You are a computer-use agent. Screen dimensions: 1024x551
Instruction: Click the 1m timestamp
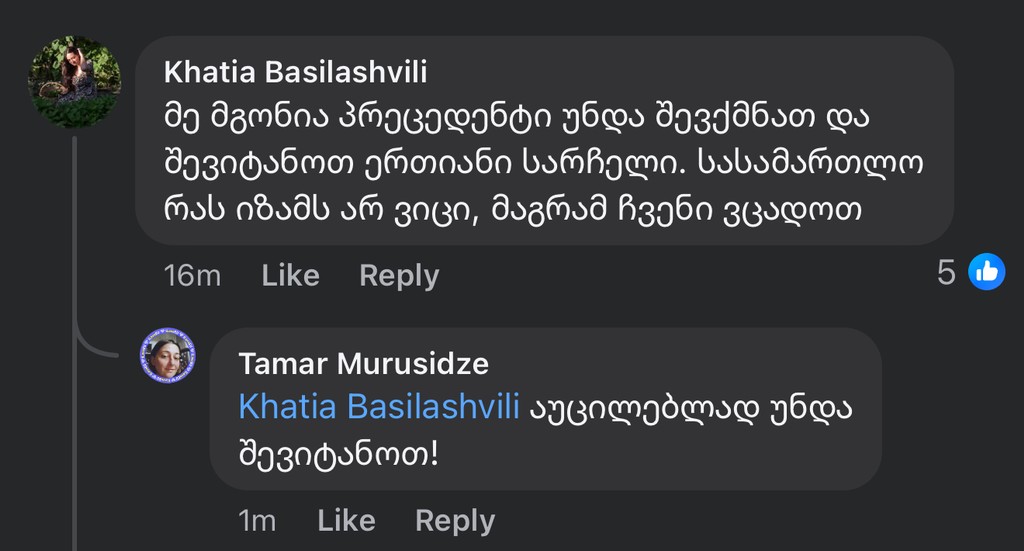click(257, 520)
